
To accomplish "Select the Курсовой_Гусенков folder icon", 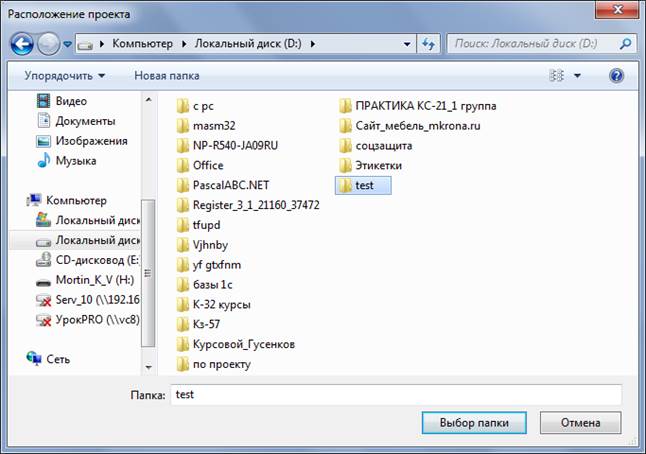I will click(x=183, y=344).
